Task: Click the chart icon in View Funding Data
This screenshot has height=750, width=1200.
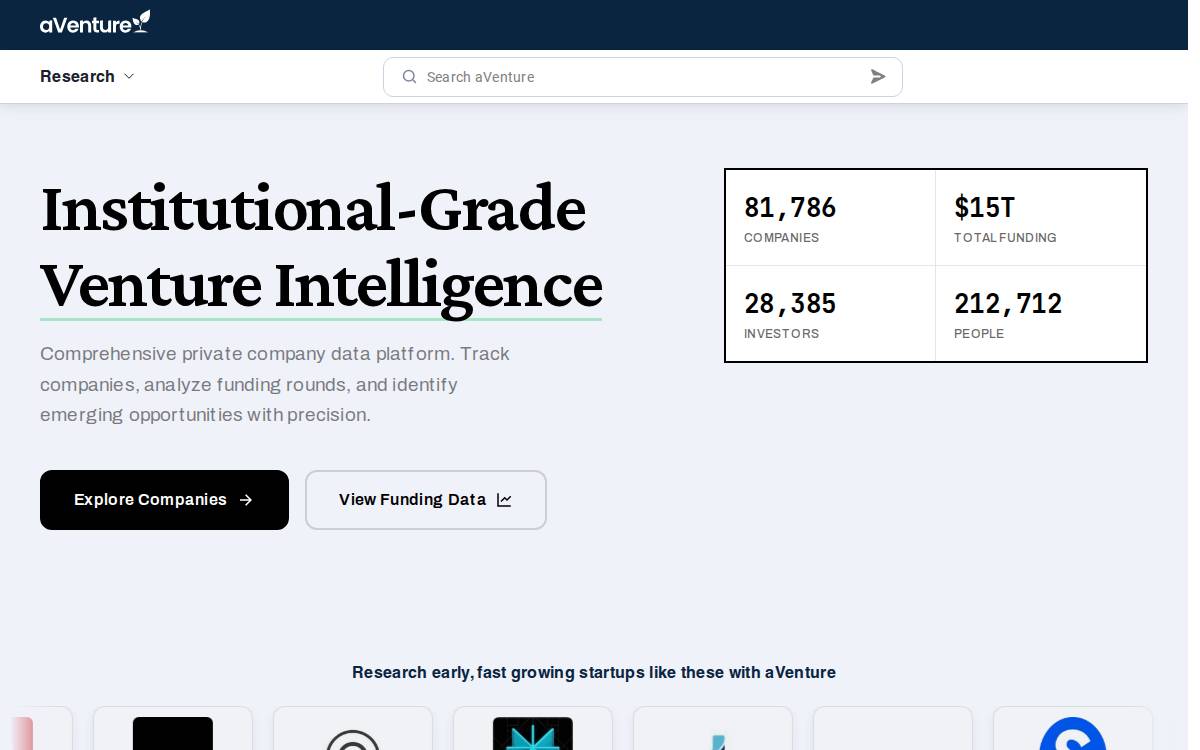Action: point(504,500)
